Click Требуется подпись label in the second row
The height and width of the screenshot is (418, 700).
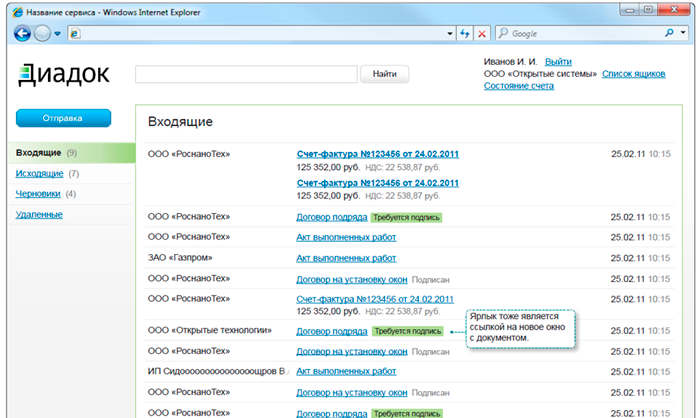coord(407,217)
